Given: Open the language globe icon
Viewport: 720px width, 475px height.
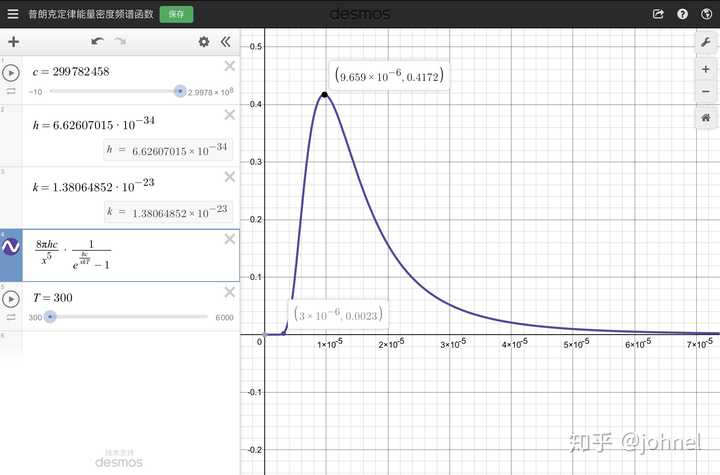Looking at the screenshot, I should [707, 14].
